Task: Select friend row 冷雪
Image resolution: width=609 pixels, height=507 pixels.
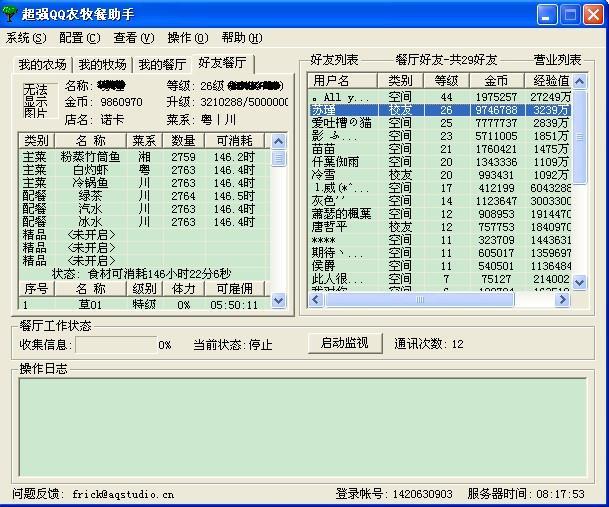Action: pyautogui.click(x=440, y=175)
